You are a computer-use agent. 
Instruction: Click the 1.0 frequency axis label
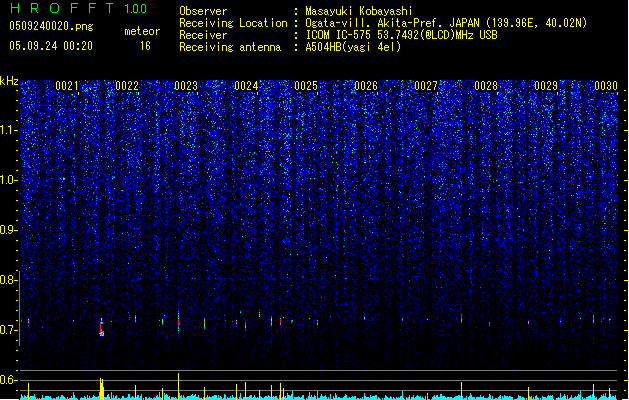(9, 181)
